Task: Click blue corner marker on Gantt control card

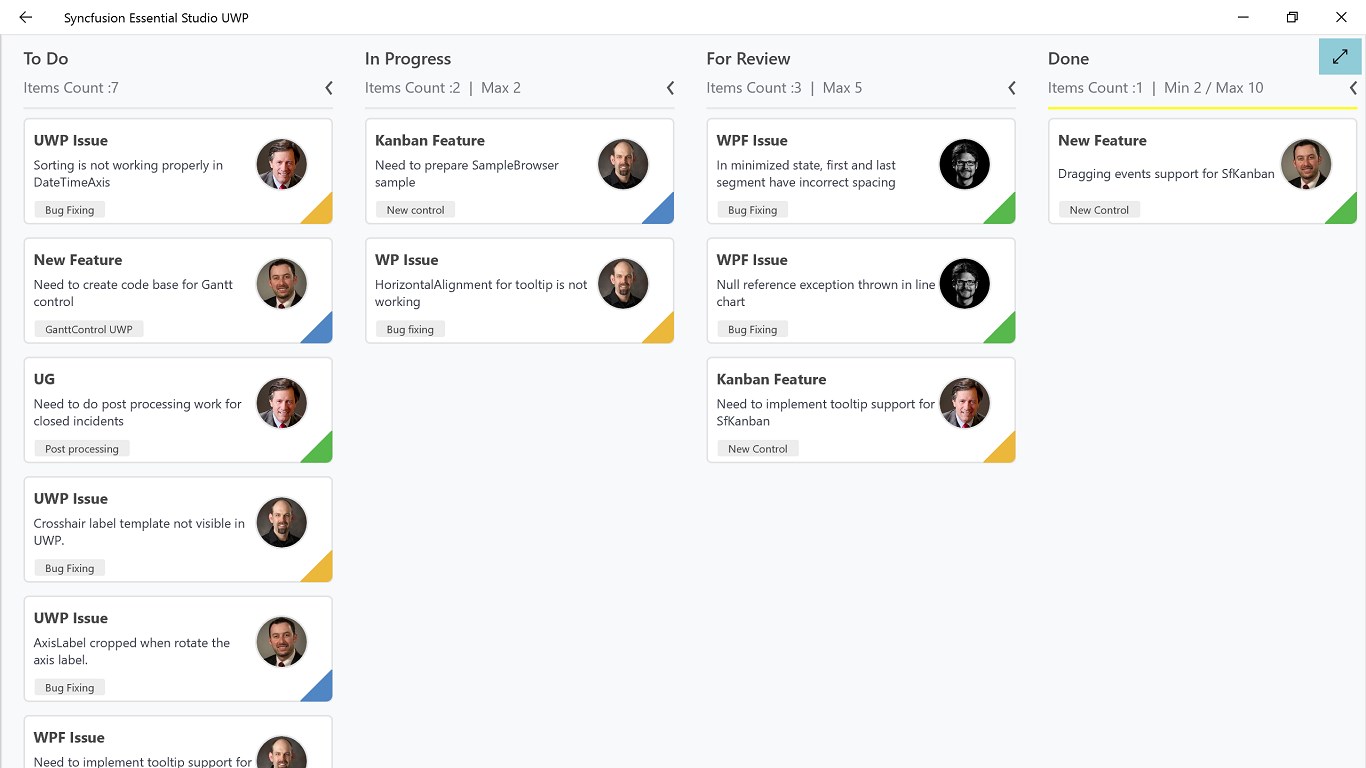Action: coord(322,332)
